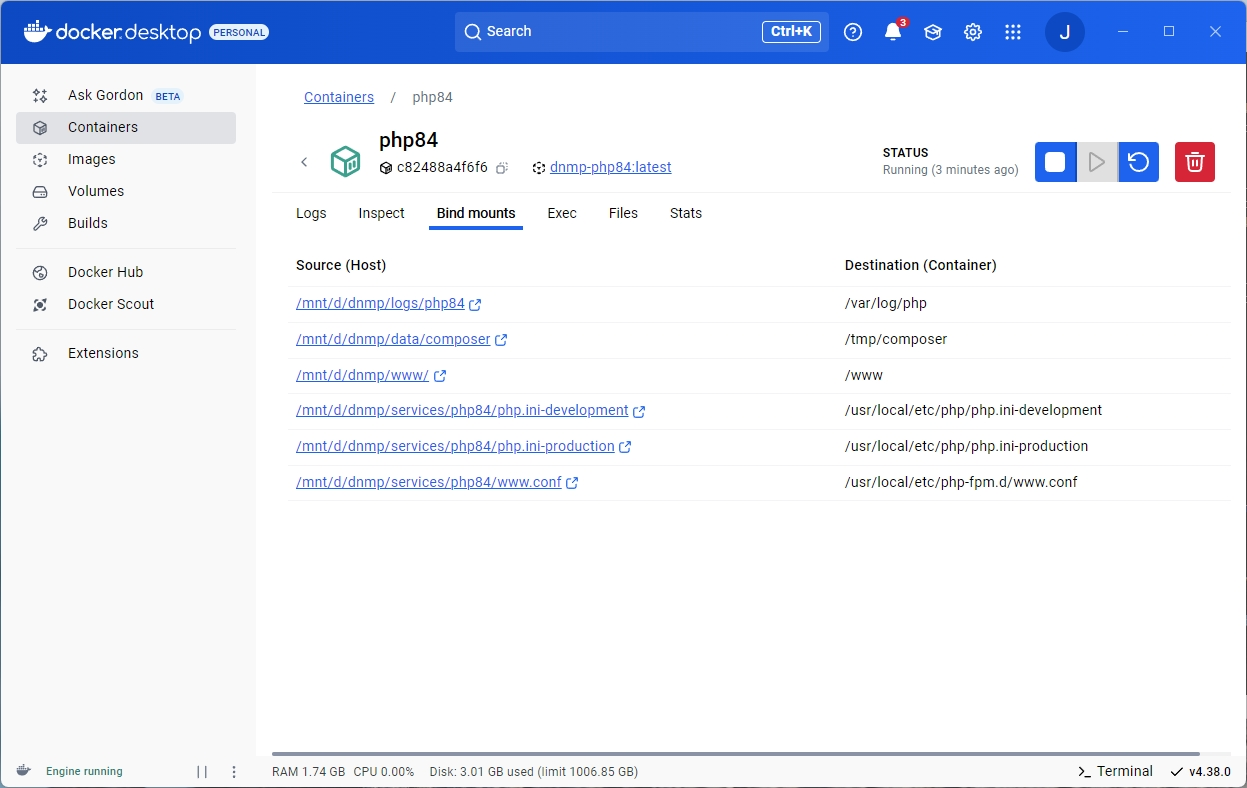Open Ask Gordon in the sidebar
This screenshot has width=1247, height=788.
pyautogui.click(x=126, y=96)
